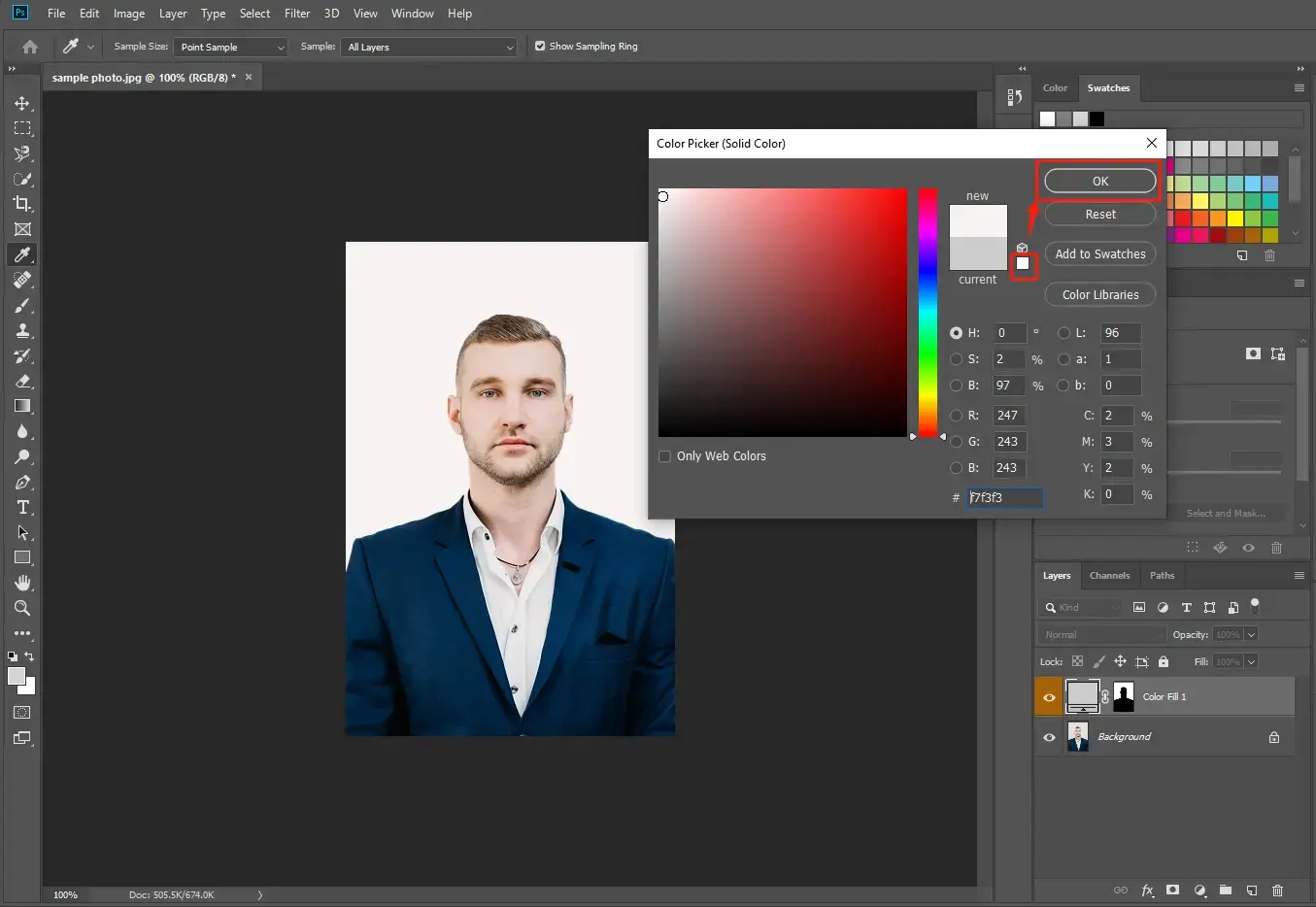
Task: Select the Clone Stamp tool
Action: pyautogui.click(x=22, y=330)
